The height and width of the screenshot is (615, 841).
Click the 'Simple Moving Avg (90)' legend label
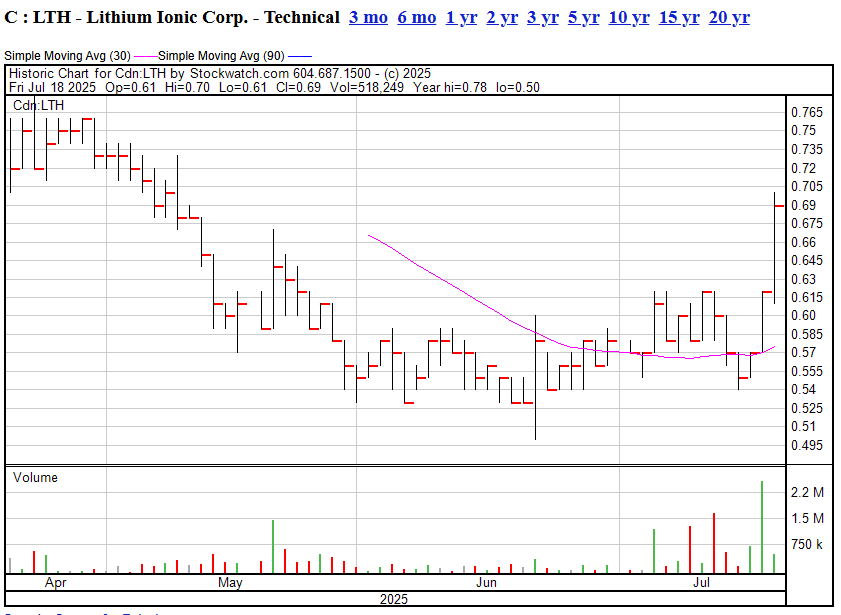tap(221, 56)
